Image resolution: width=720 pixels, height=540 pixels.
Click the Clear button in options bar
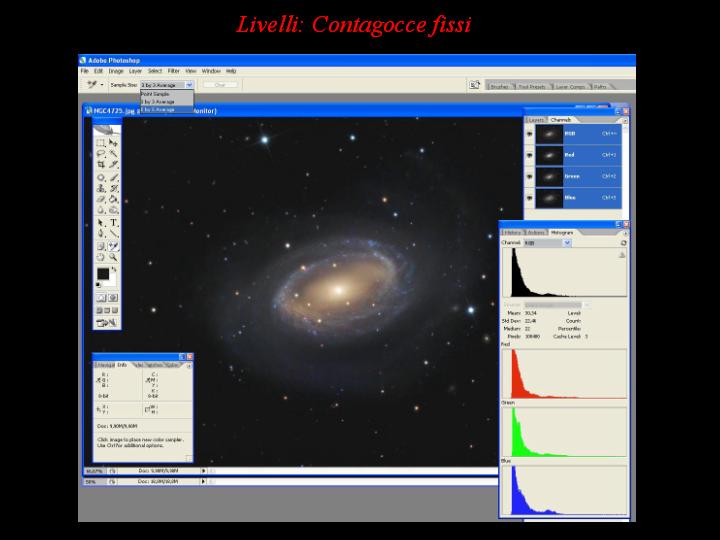[x=220, y=85]
